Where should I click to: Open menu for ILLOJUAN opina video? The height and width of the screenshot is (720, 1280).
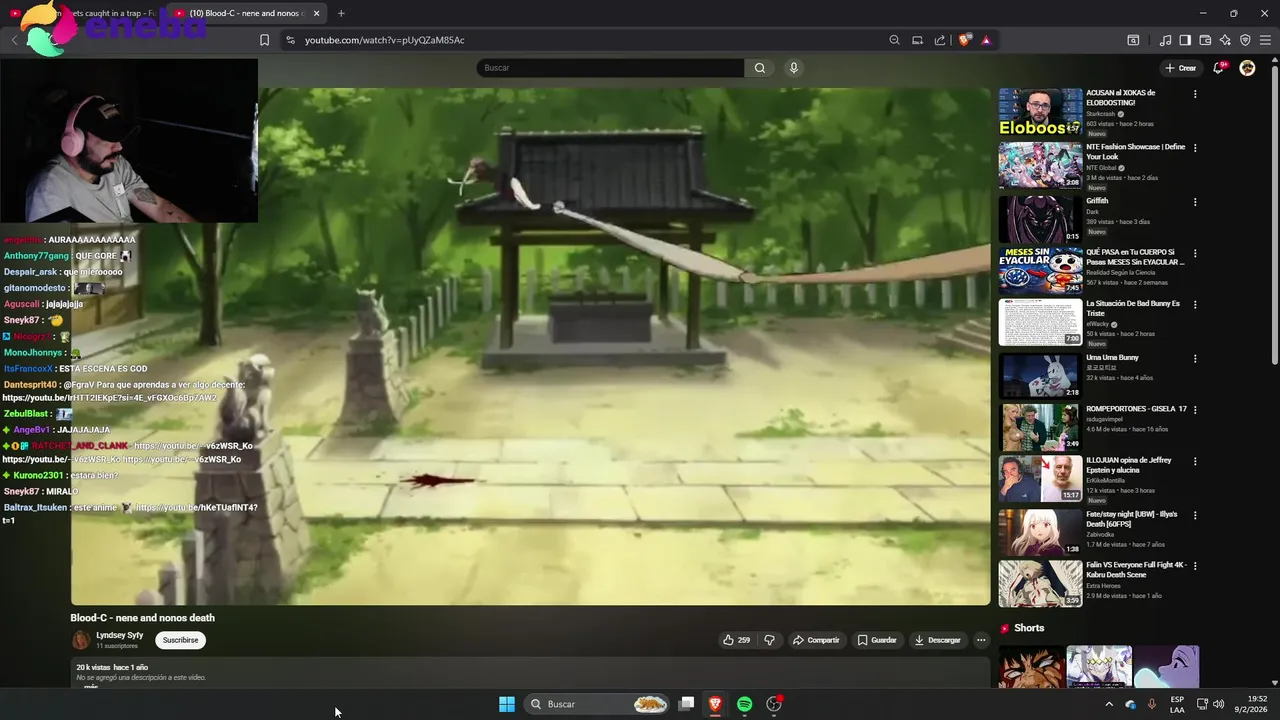[1195, 461]
